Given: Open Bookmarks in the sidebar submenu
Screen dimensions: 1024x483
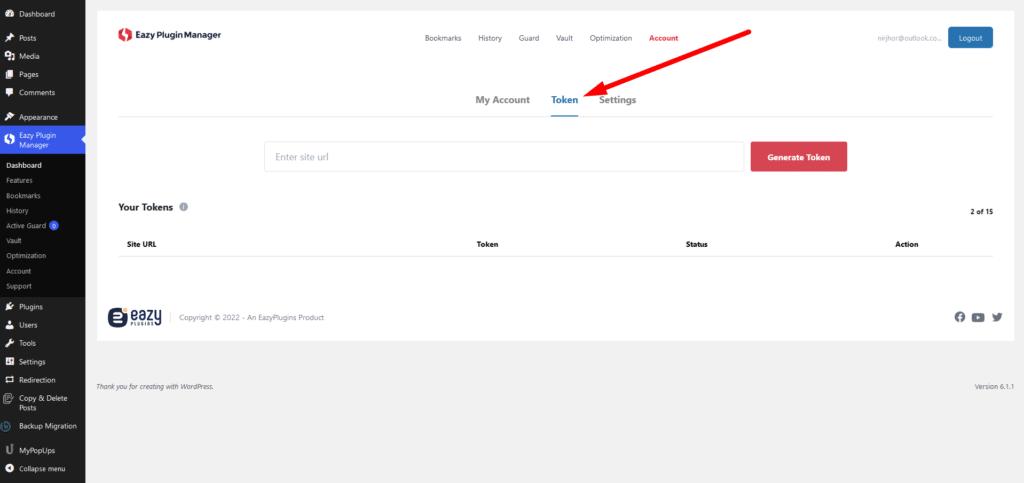Looking at the screenshot, I should coord(23,195).
